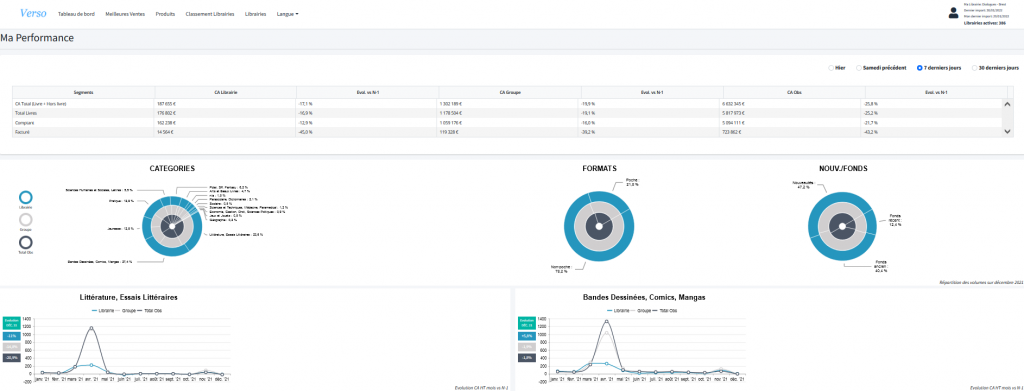Click the center of the Categories donut chart
Viewport: 1024px width, 391px height.
pos(172,226)
